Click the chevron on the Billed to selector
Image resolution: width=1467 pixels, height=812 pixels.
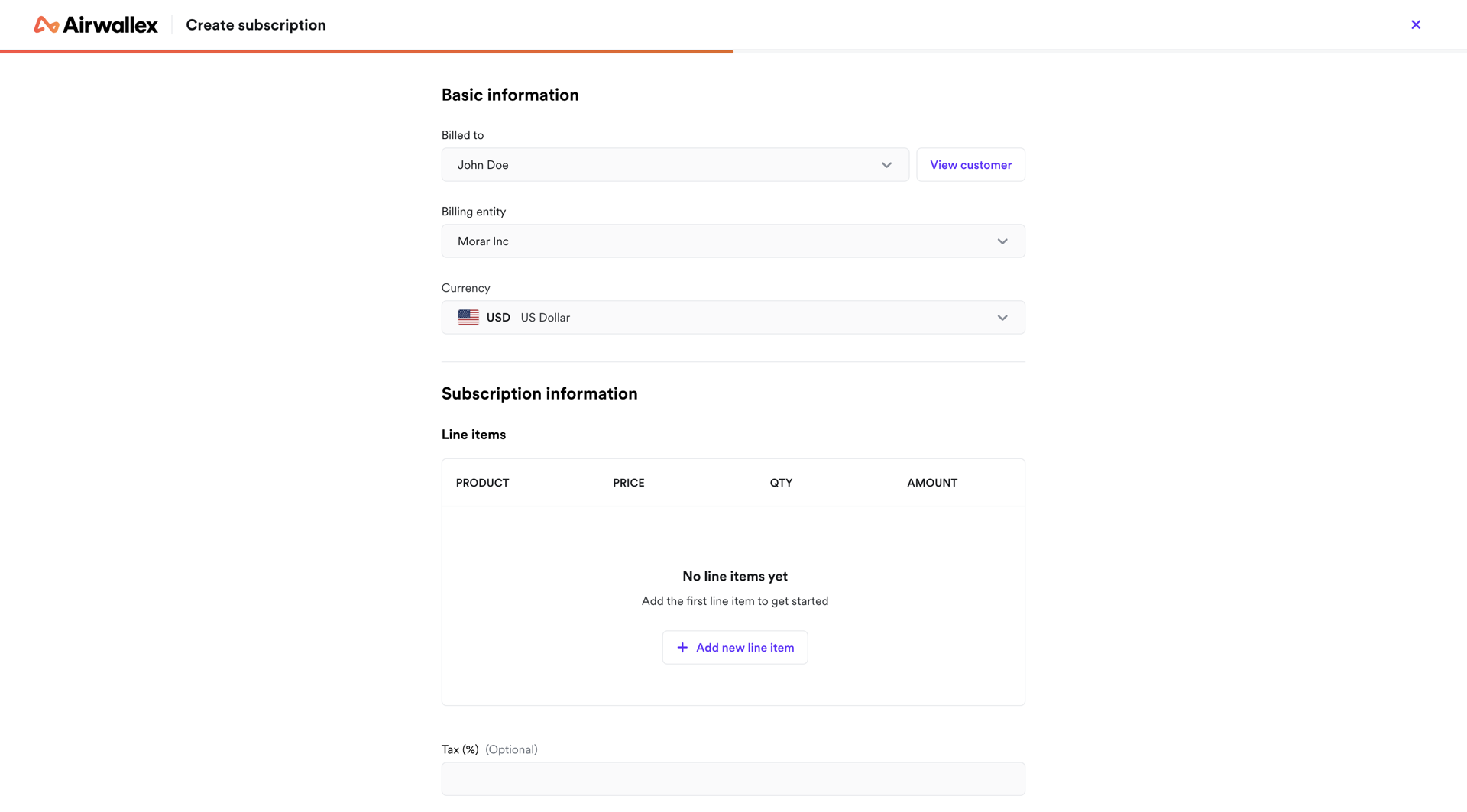click(886, 164)
